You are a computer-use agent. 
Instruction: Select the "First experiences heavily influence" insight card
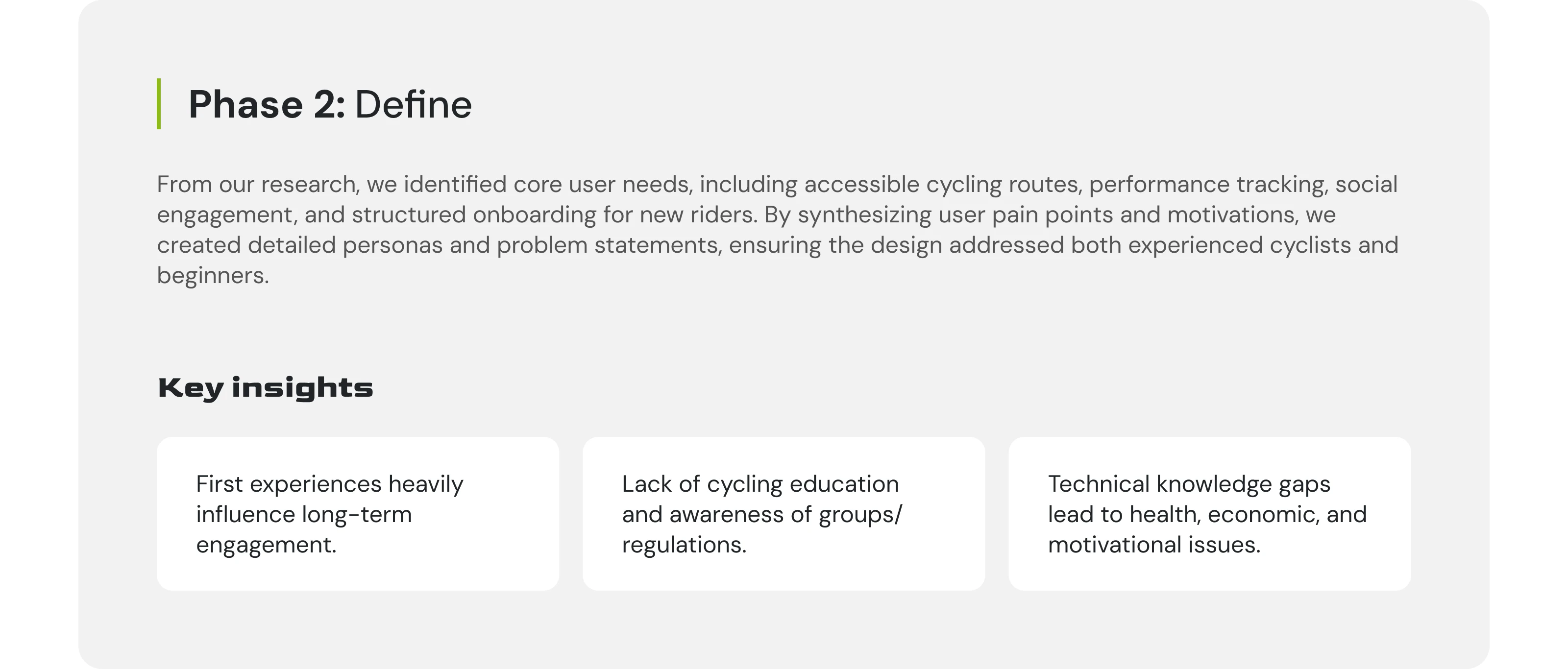[x=357, y=513]
